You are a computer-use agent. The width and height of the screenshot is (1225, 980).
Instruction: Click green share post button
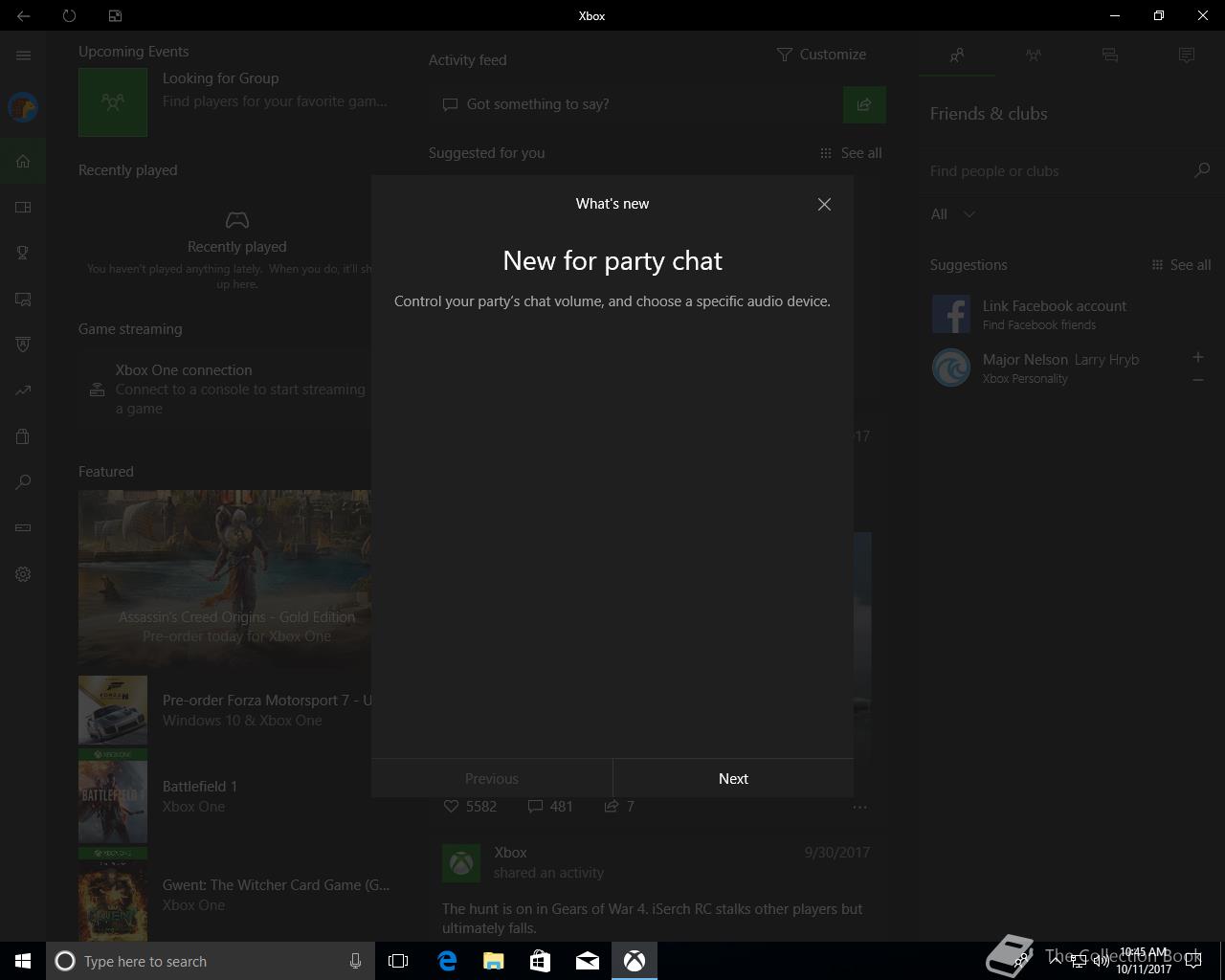coord(864,104)
